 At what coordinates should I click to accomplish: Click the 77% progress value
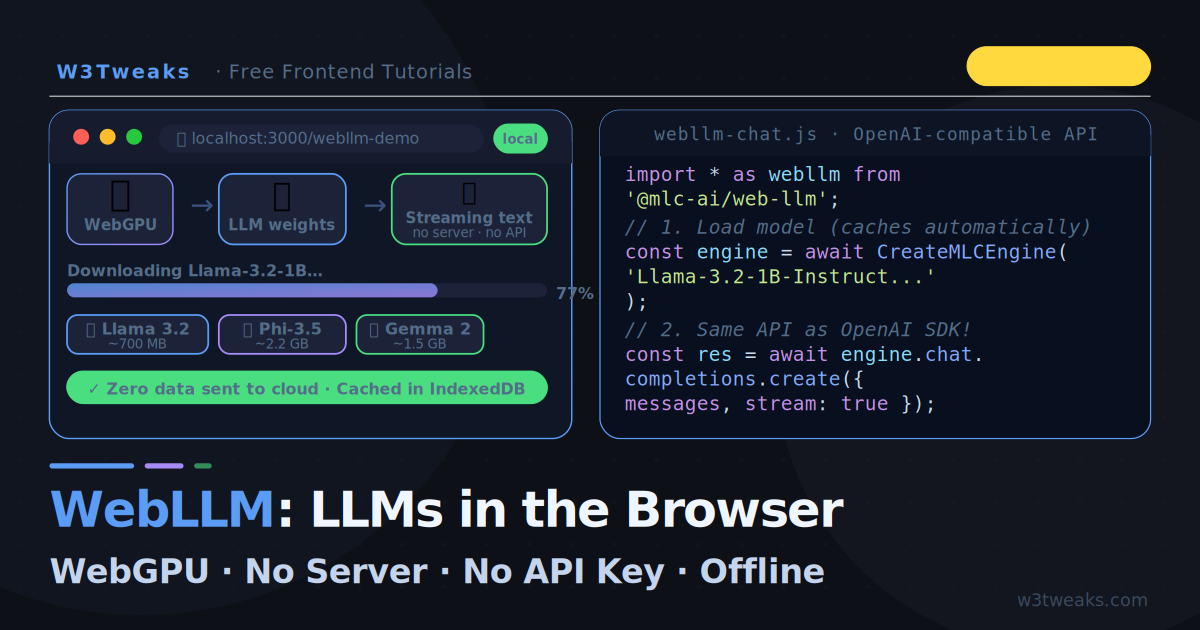coord(575,293)
